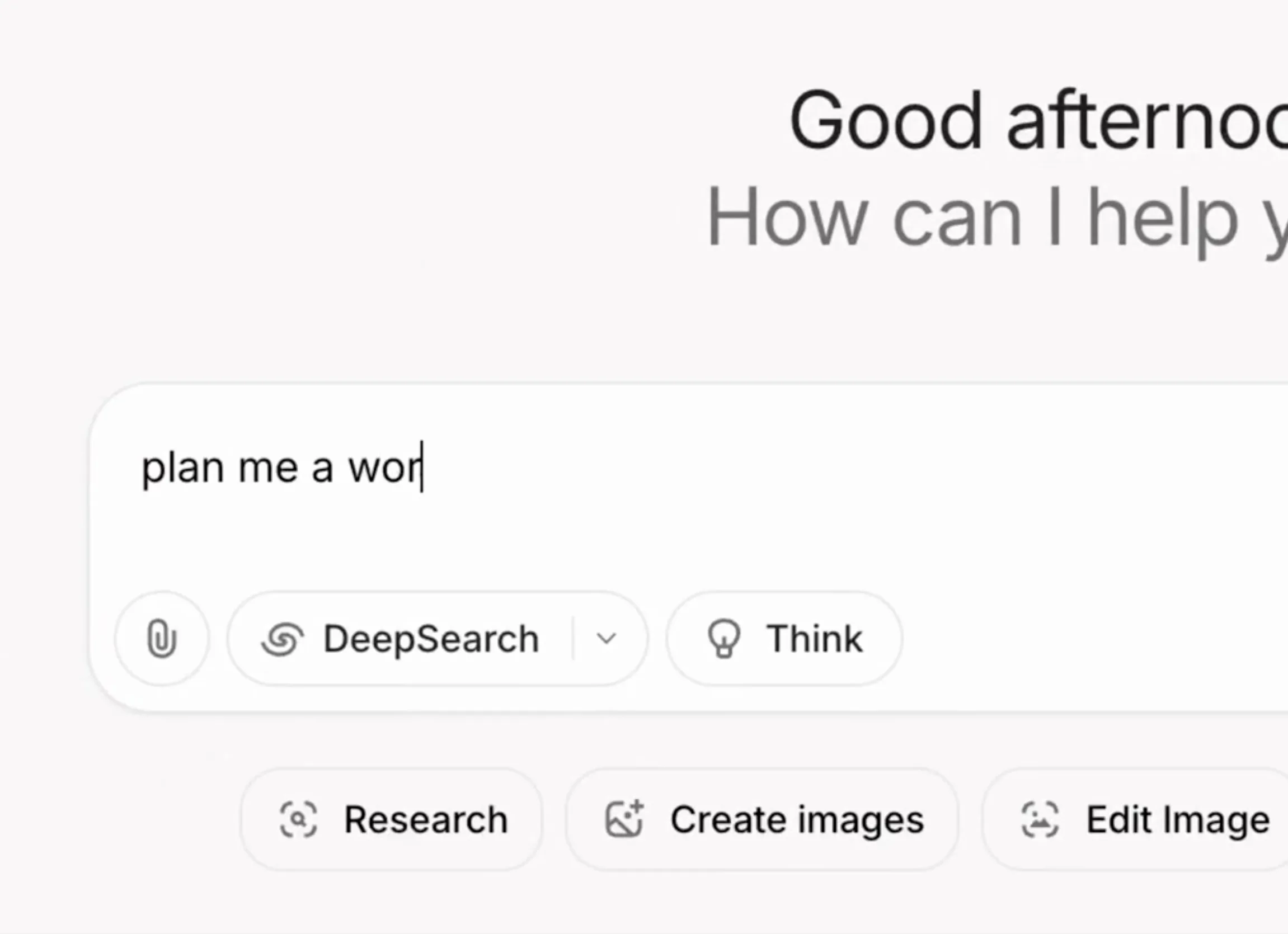1288x934 pixels.
Task: Click the Create images picture icon
Action: (624, 819)
